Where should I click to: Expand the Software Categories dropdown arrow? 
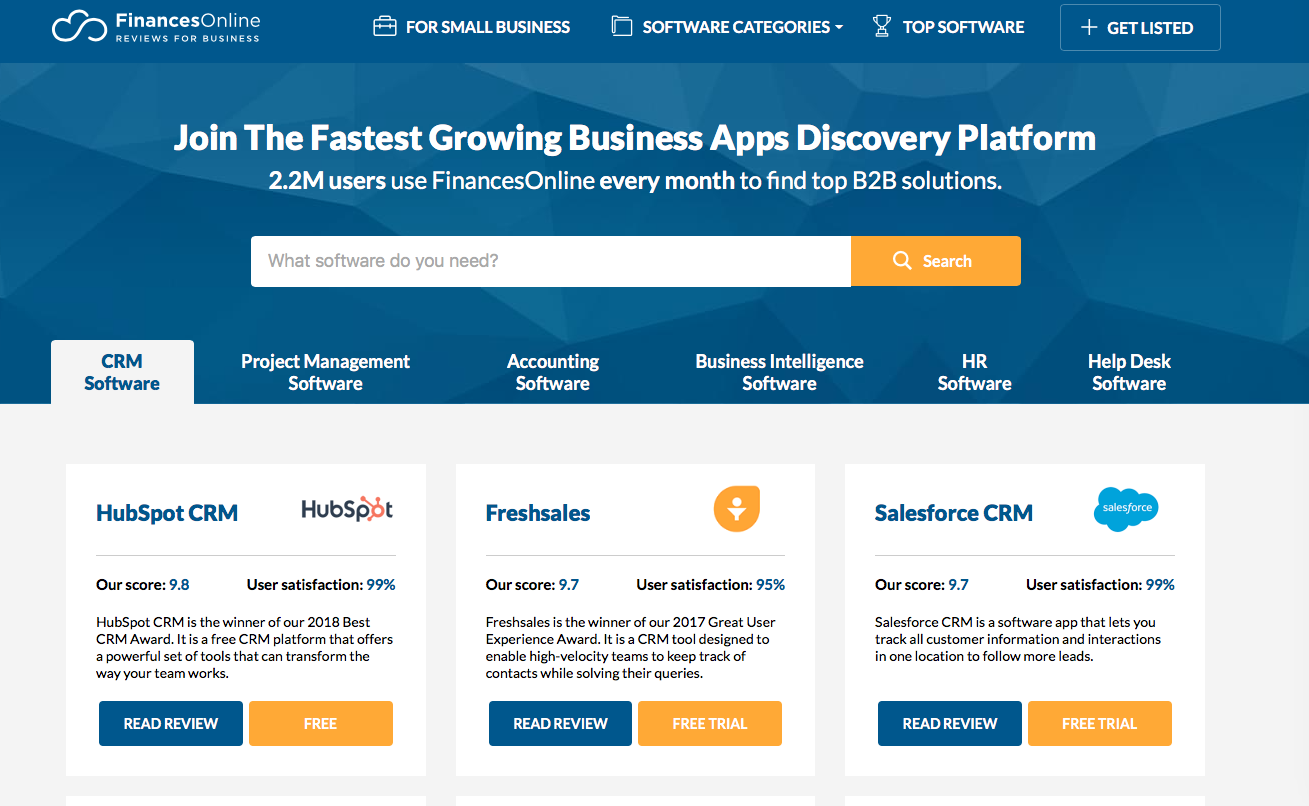pyautogui.click(x=838, y=28)
